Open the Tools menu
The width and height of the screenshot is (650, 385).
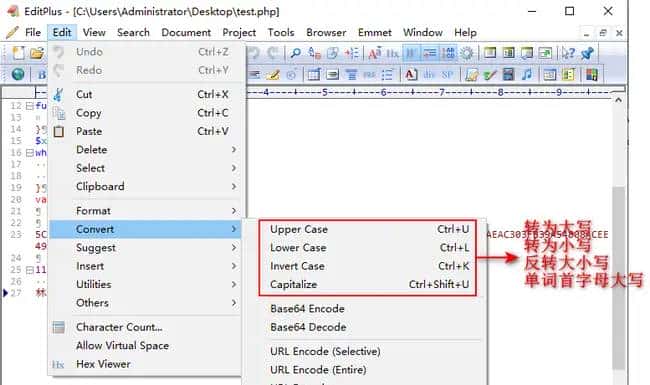pyautogui.click(x=281, y=32)
